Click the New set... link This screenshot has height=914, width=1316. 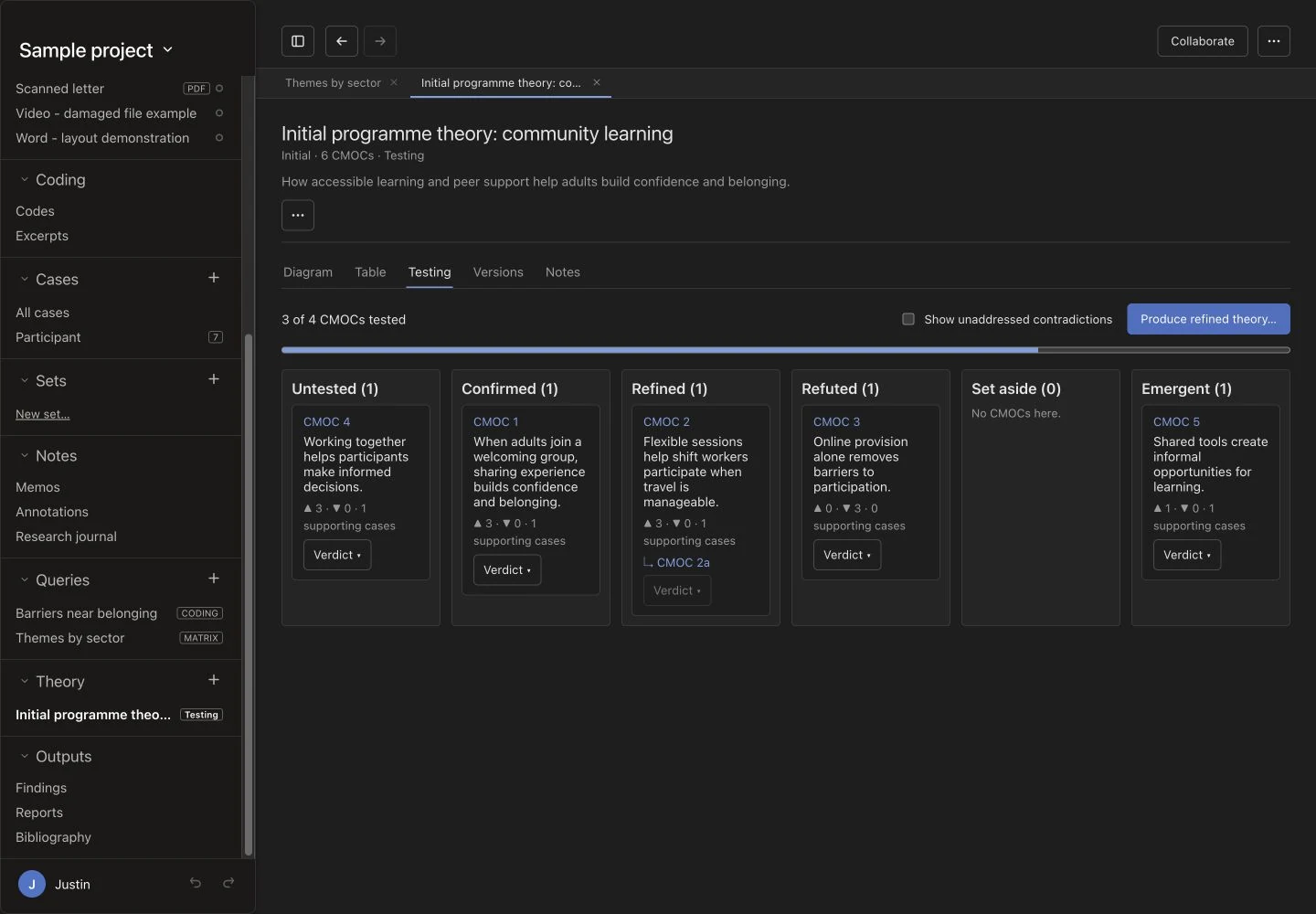(43, 414)
